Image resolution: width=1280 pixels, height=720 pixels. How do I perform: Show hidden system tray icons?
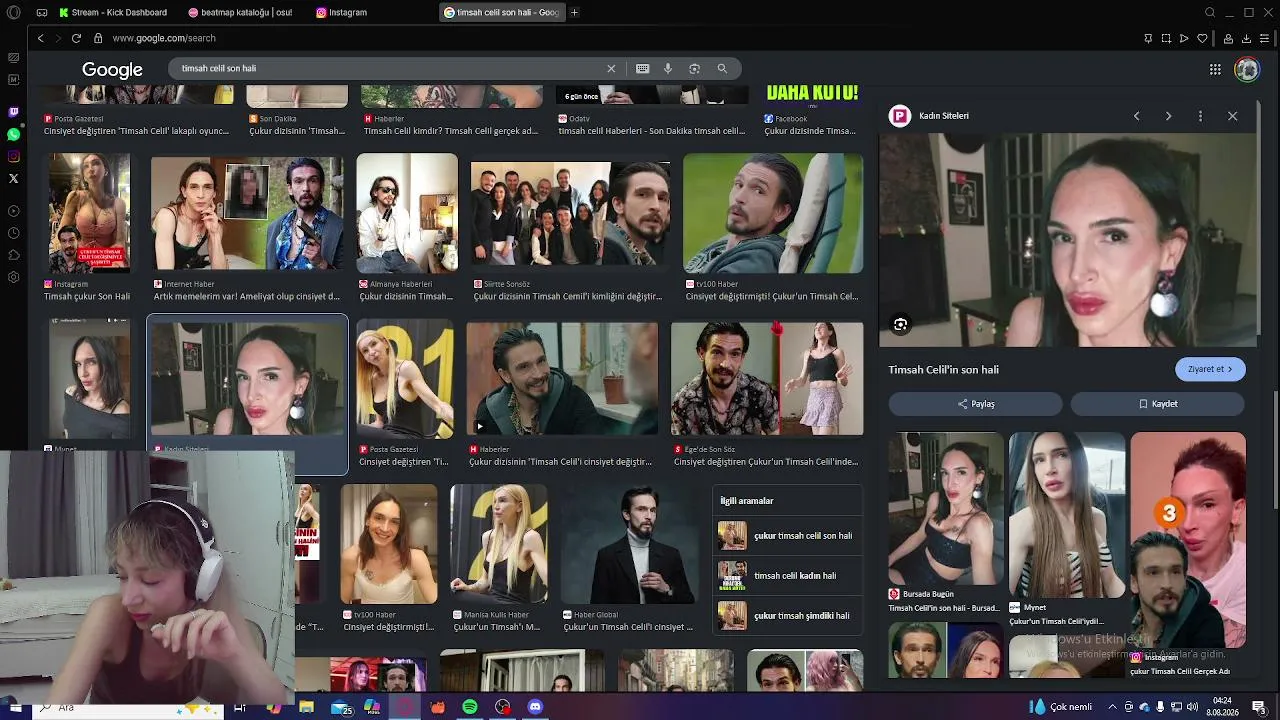(x=1112, y=707)
